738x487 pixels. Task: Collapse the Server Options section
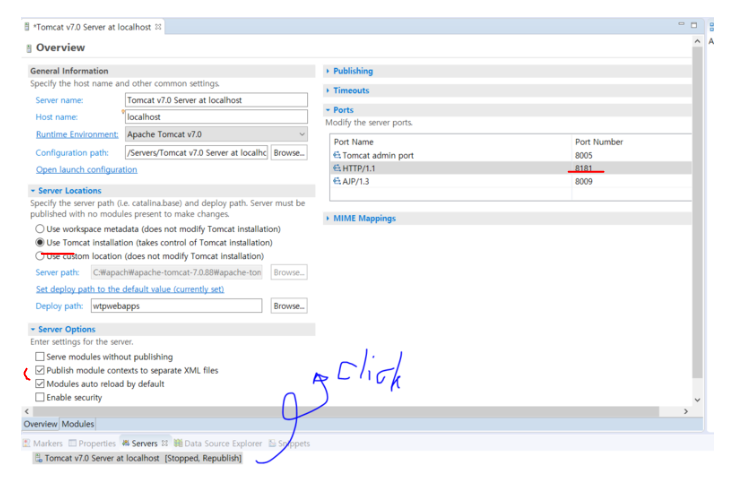pyautogui.click(x=33, y=329)
